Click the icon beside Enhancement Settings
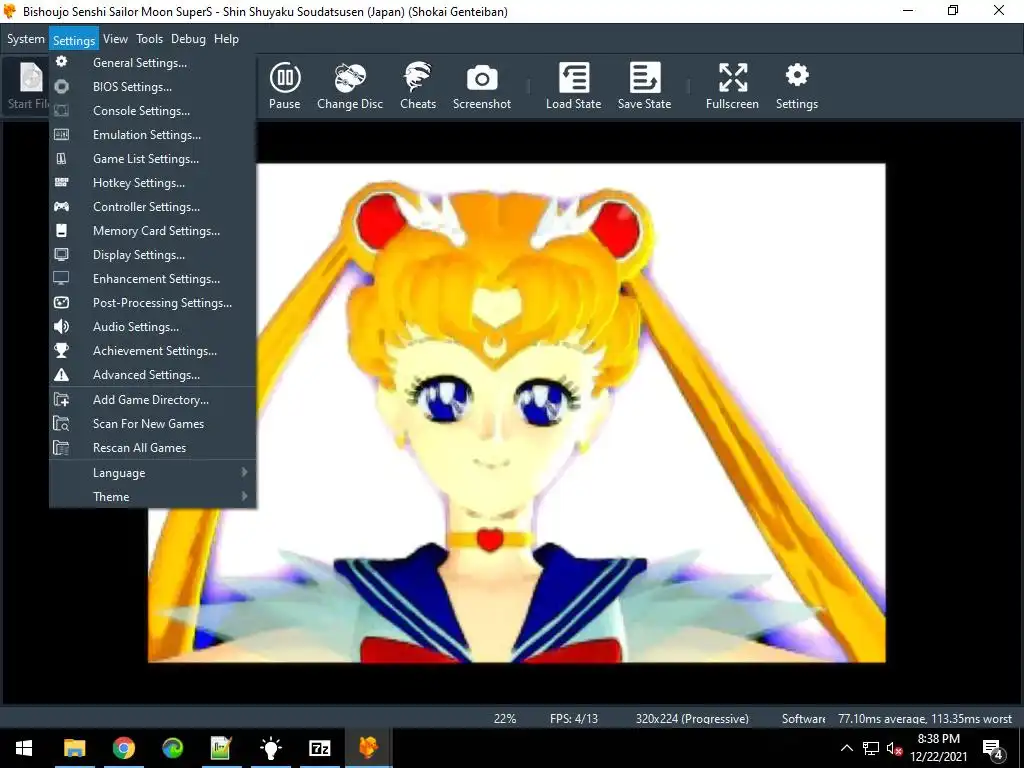The width and height of the screenshot is (1024, 768). pos(61,278)
